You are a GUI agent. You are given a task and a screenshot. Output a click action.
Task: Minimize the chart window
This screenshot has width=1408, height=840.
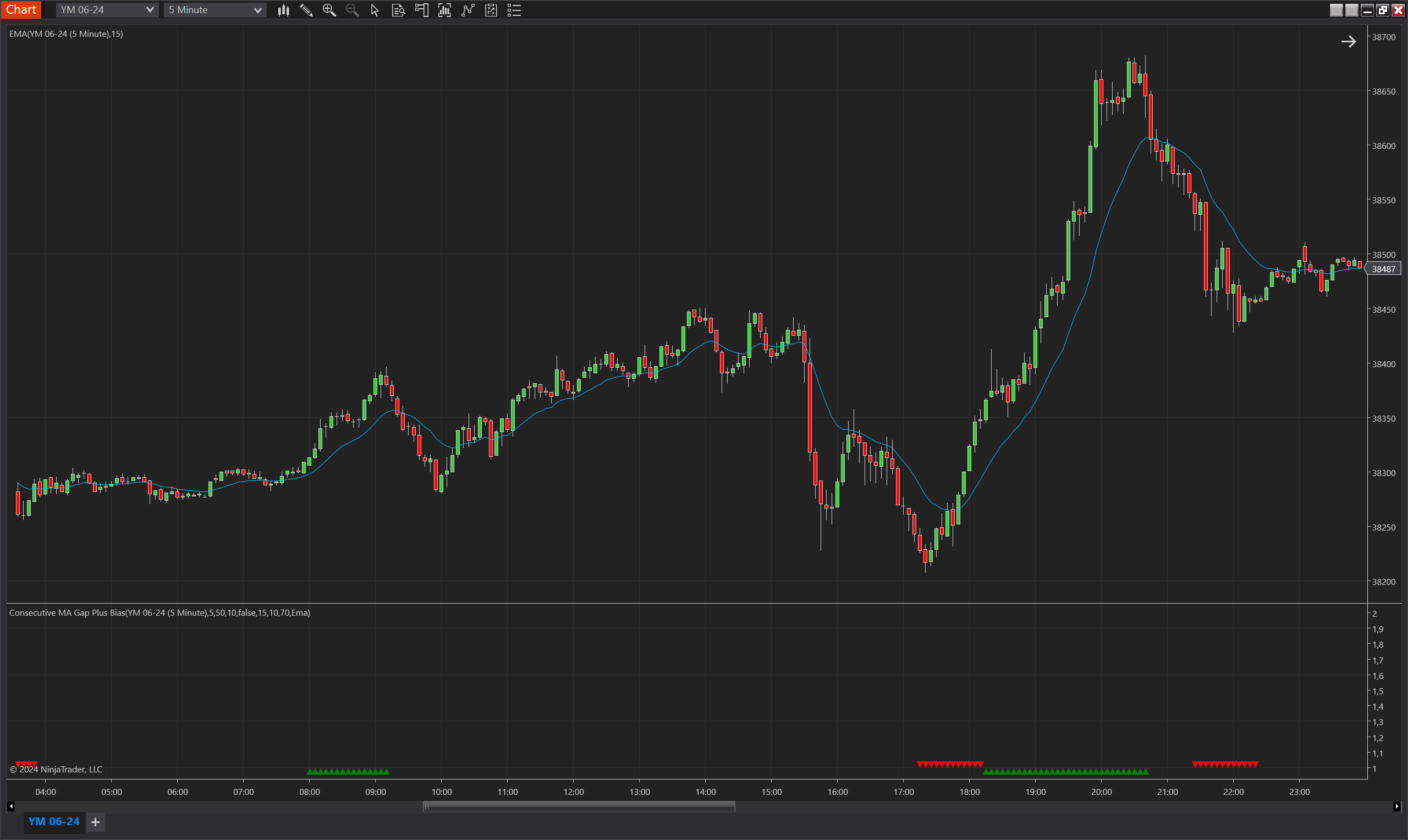1367,10
